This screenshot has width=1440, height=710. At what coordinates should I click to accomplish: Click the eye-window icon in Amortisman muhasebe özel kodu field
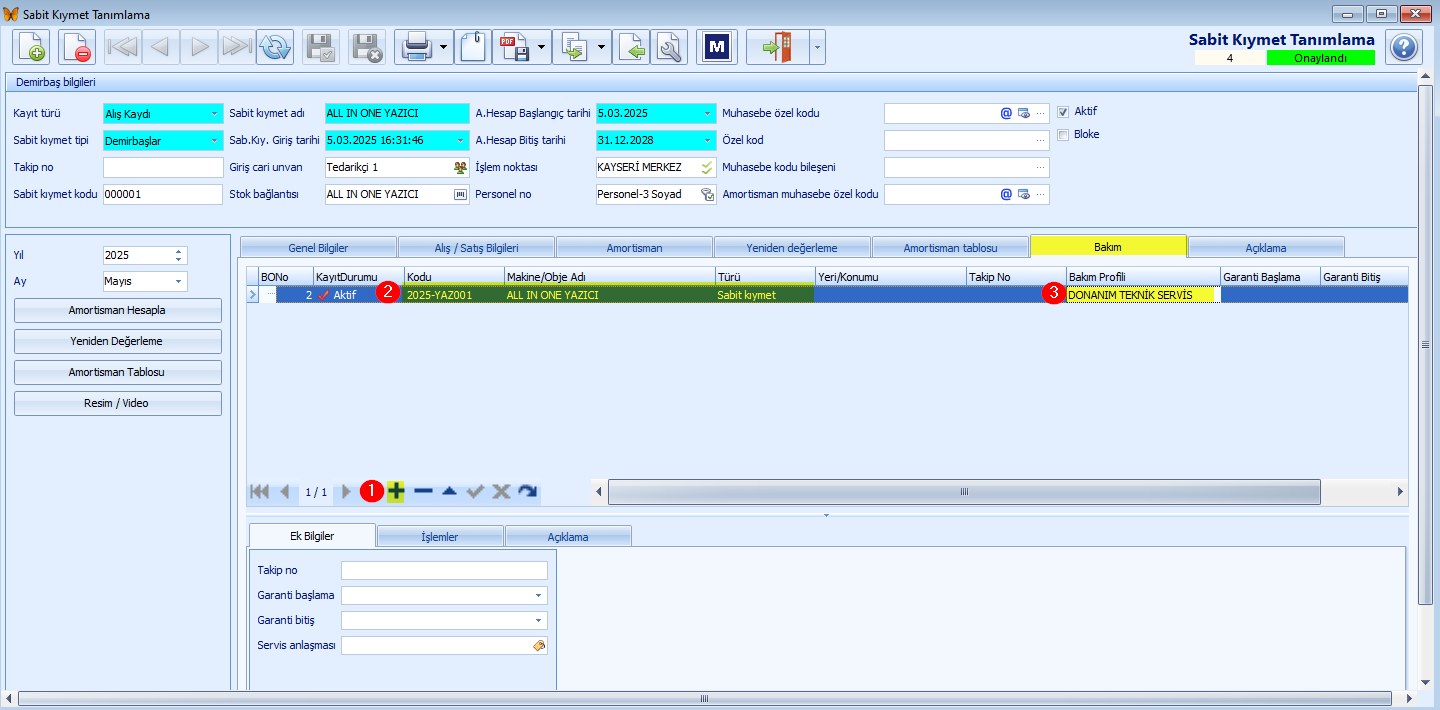(x=1024, y=194)
